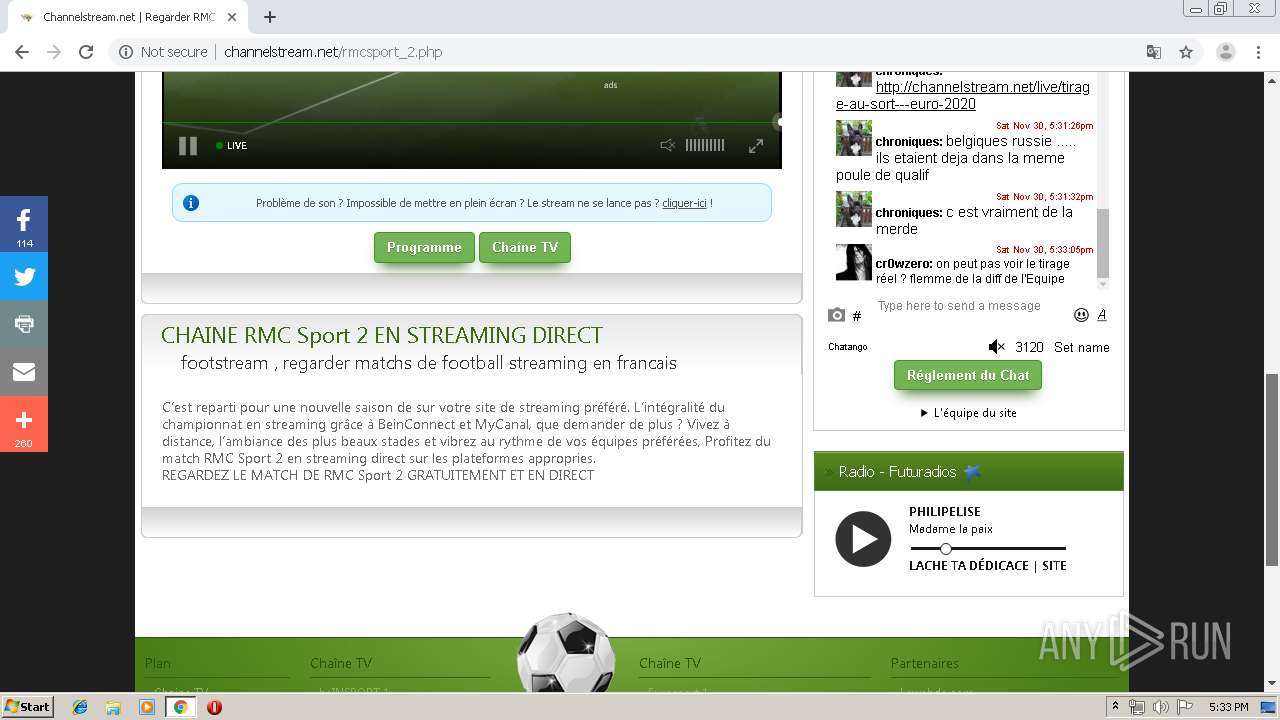Open the Chatango link
Image resolution: width=1280 pixels, height=720 pixels.
click(x=848, y=347)
